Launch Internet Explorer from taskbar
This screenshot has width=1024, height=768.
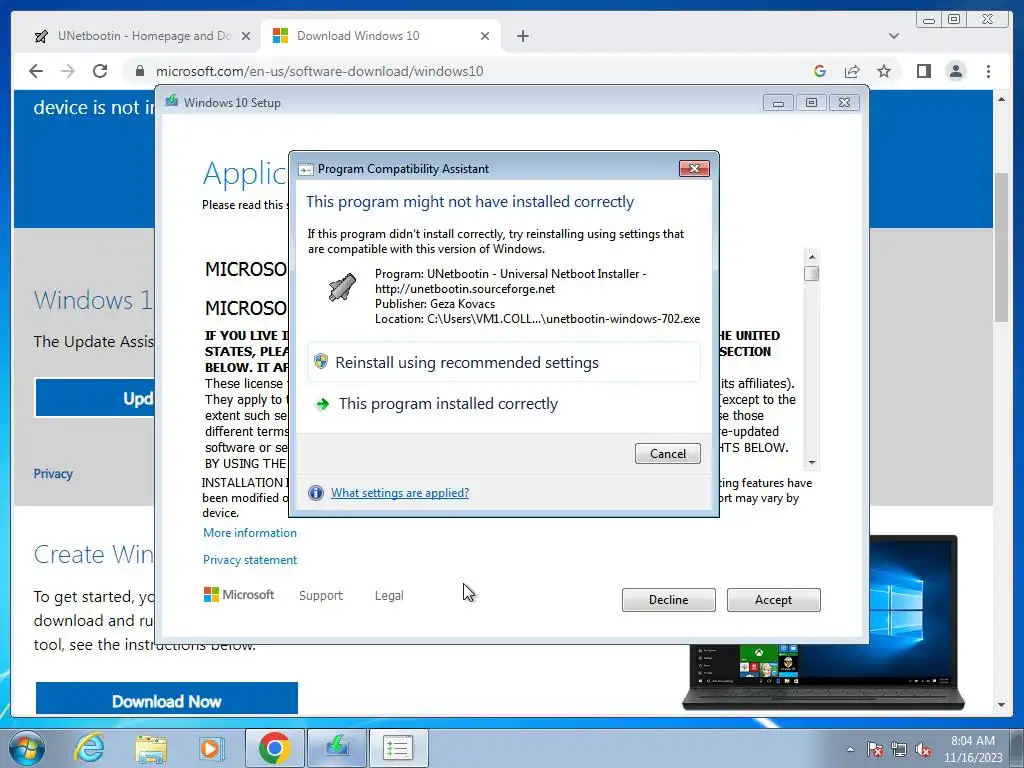tap(89, 748)
